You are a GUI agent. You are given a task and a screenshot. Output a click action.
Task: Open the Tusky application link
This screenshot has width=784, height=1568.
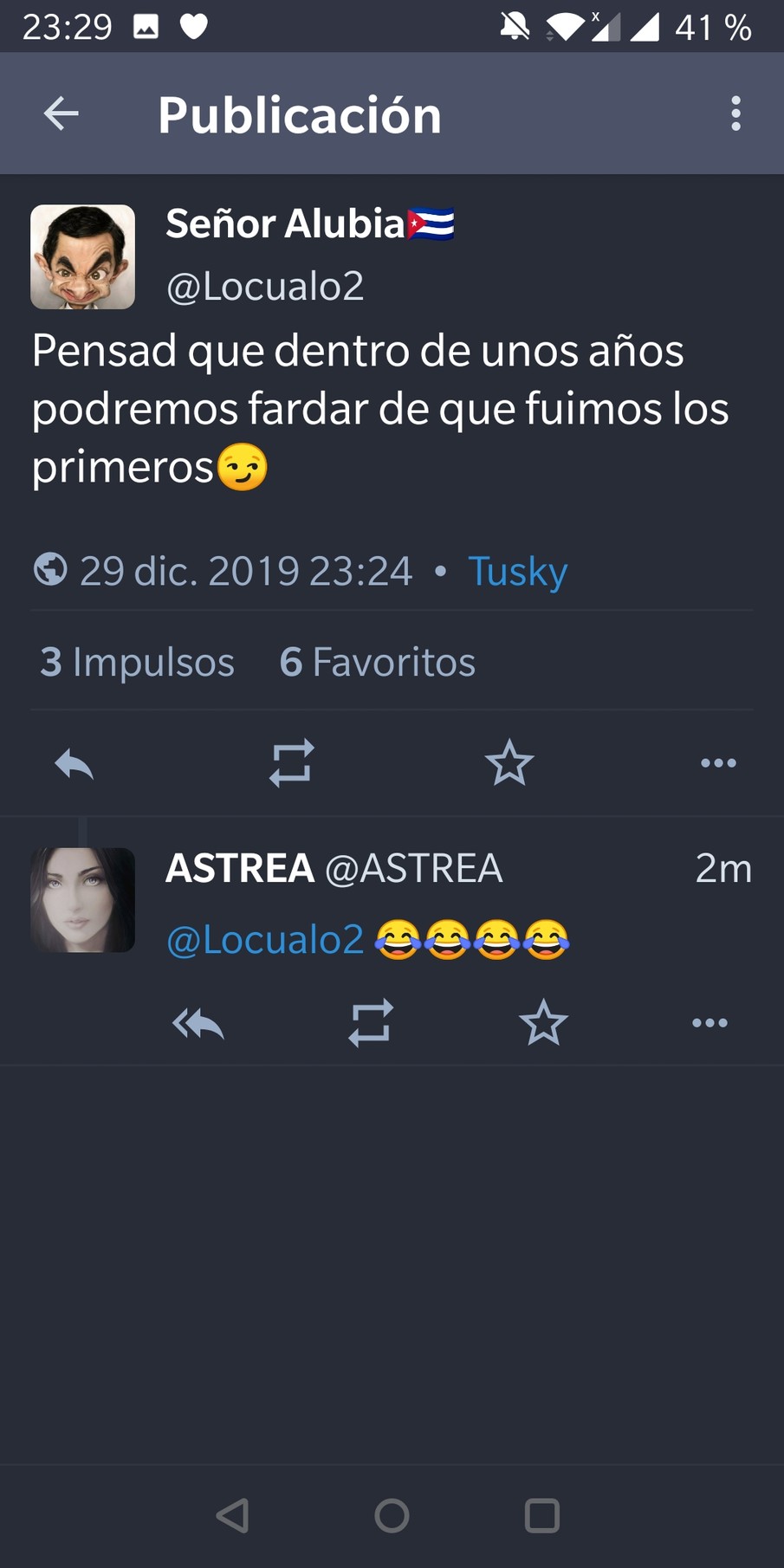pyautogui.click(x=517, y=572)
